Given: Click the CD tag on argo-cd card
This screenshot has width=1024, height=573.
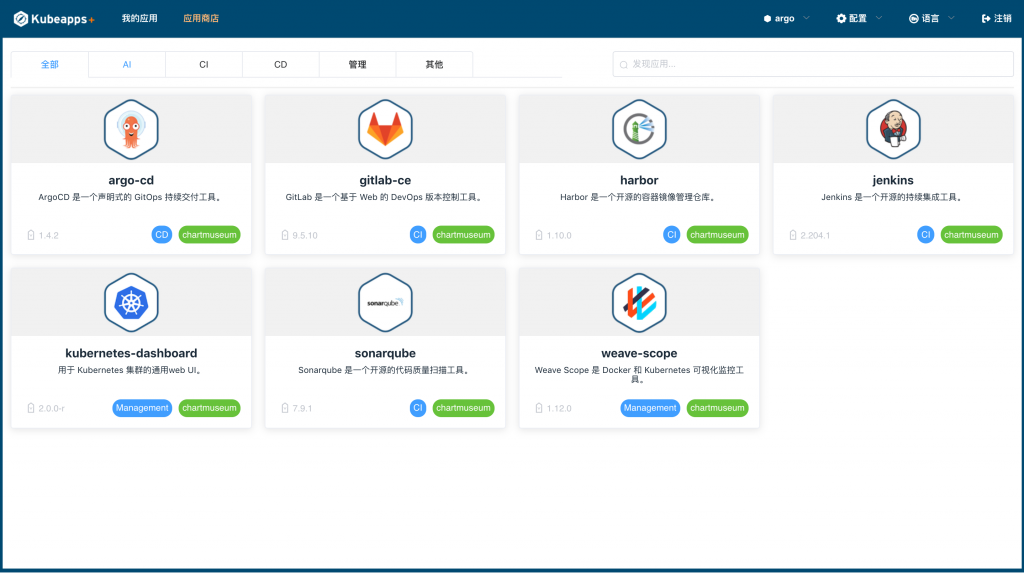Looking at the screenshot, I should point(162,235).
